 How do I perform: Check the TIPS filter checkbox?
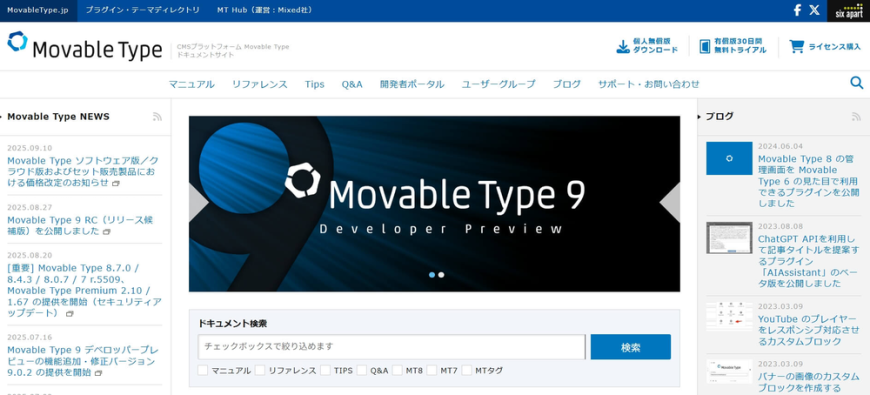(x=325, y=370)
